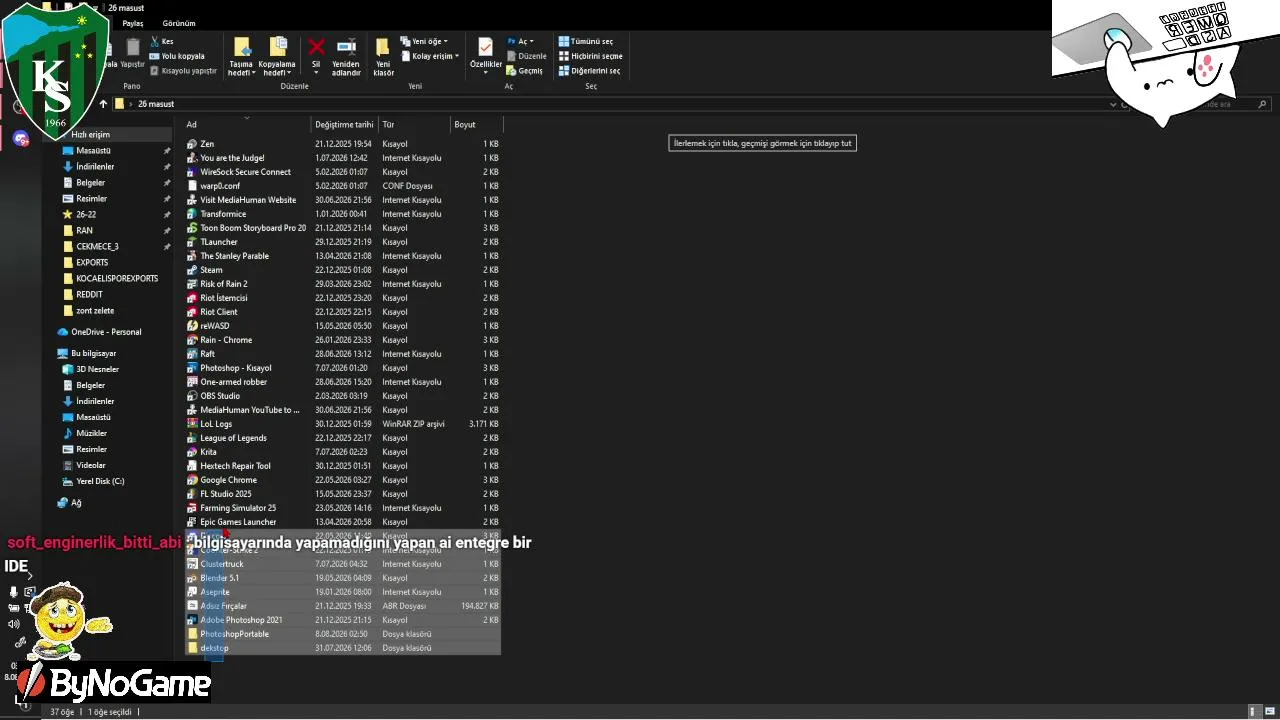1280x720 pixels.
Task: Expand the Kolay erişim dropdown
Action: point(430,56)
